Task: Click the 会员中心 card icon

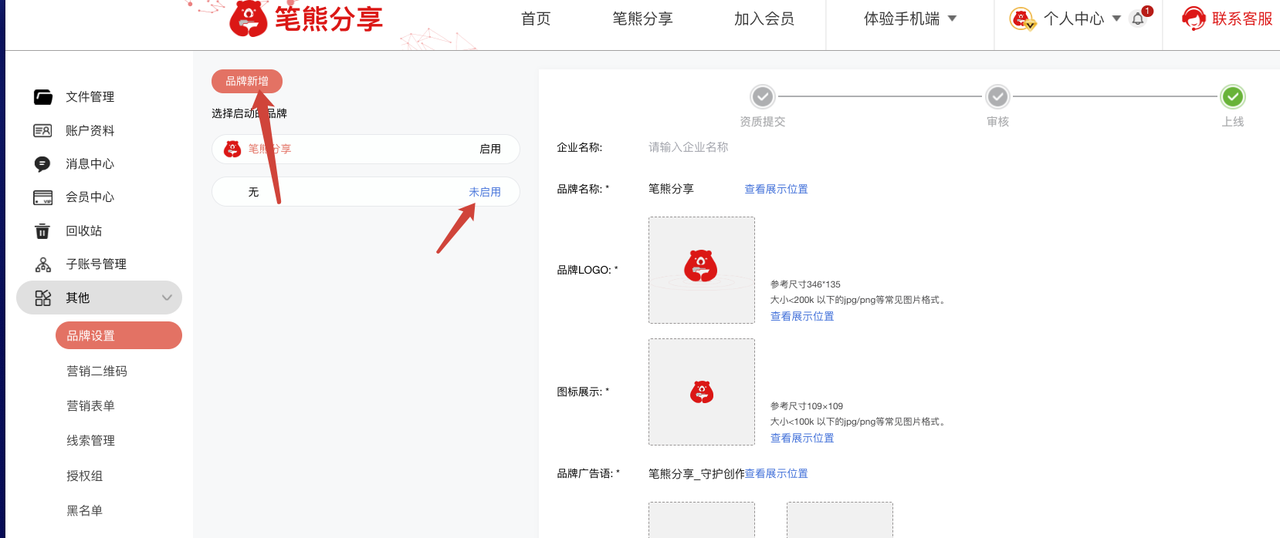Action: coord(43,197)
